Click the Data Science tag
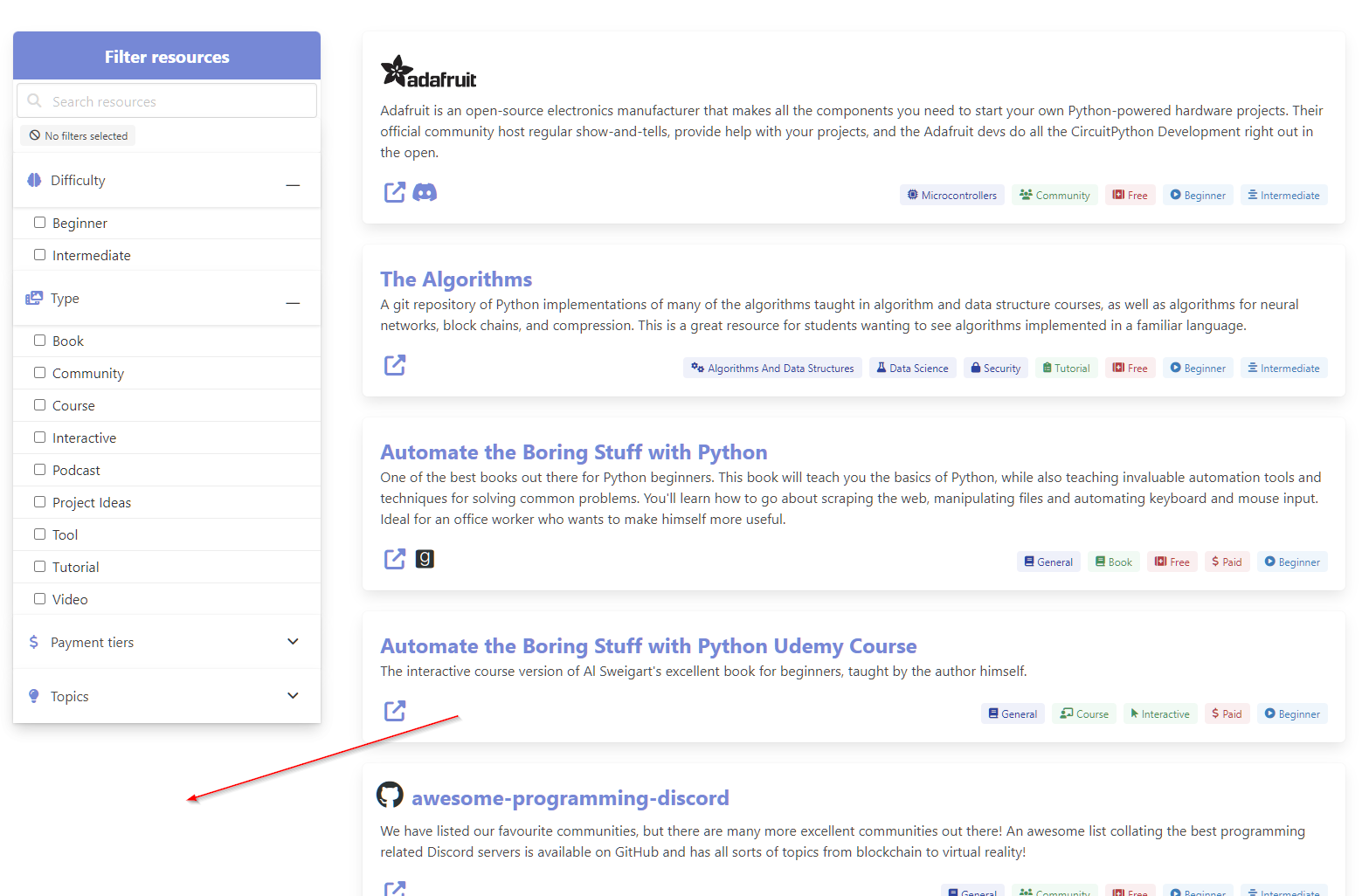Viewport: 1369px width, 896px height. tap(912, 368)
